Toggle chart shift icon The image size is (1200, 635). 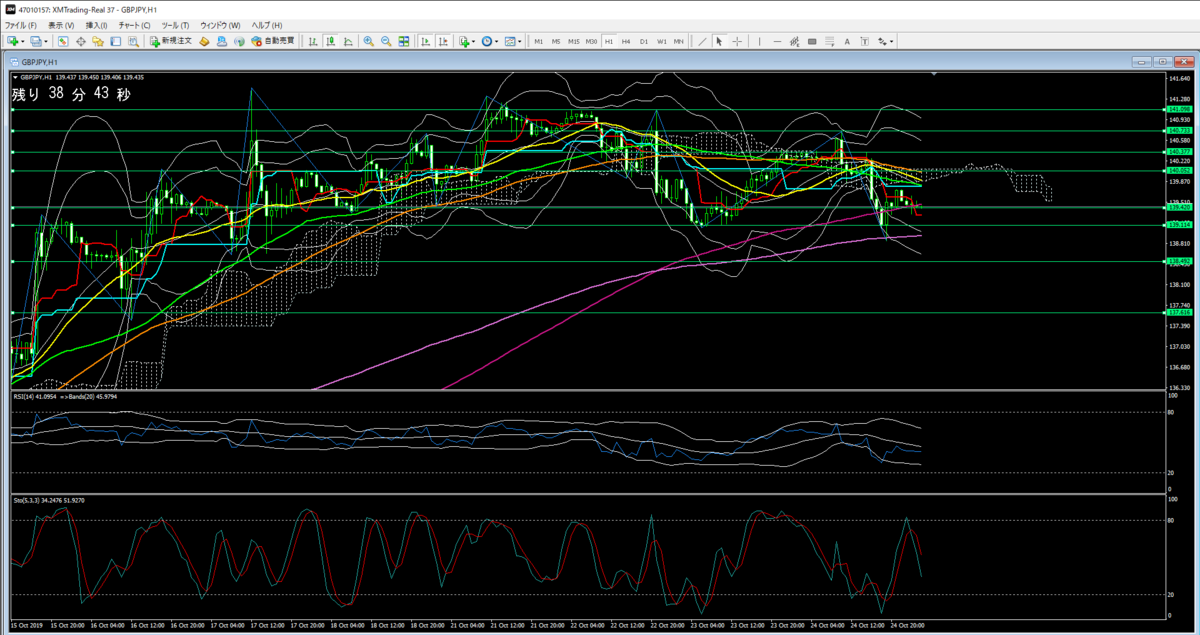[443, 41]
